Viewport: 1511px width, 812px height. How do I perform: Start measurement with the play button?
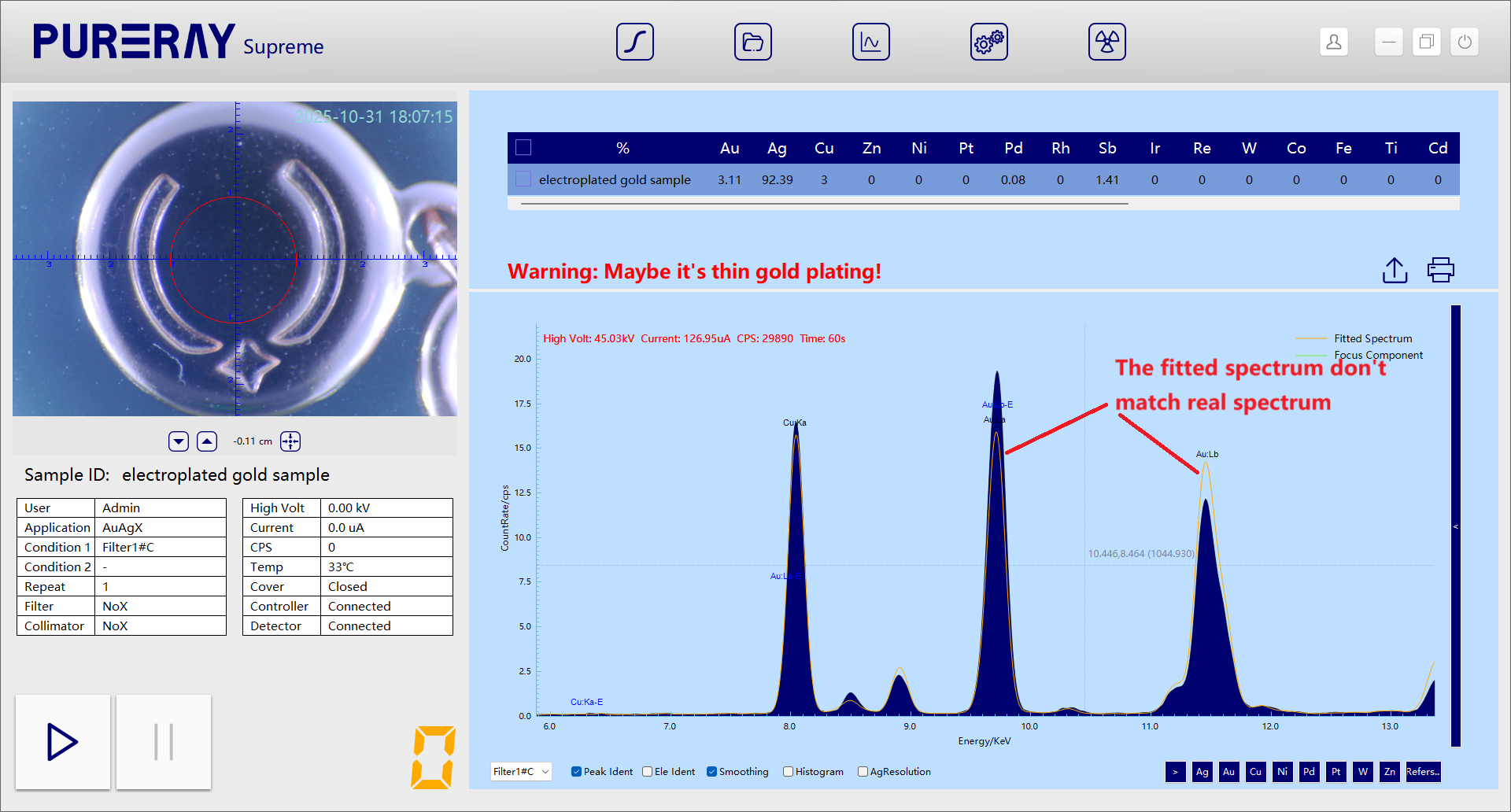[63, 742]
